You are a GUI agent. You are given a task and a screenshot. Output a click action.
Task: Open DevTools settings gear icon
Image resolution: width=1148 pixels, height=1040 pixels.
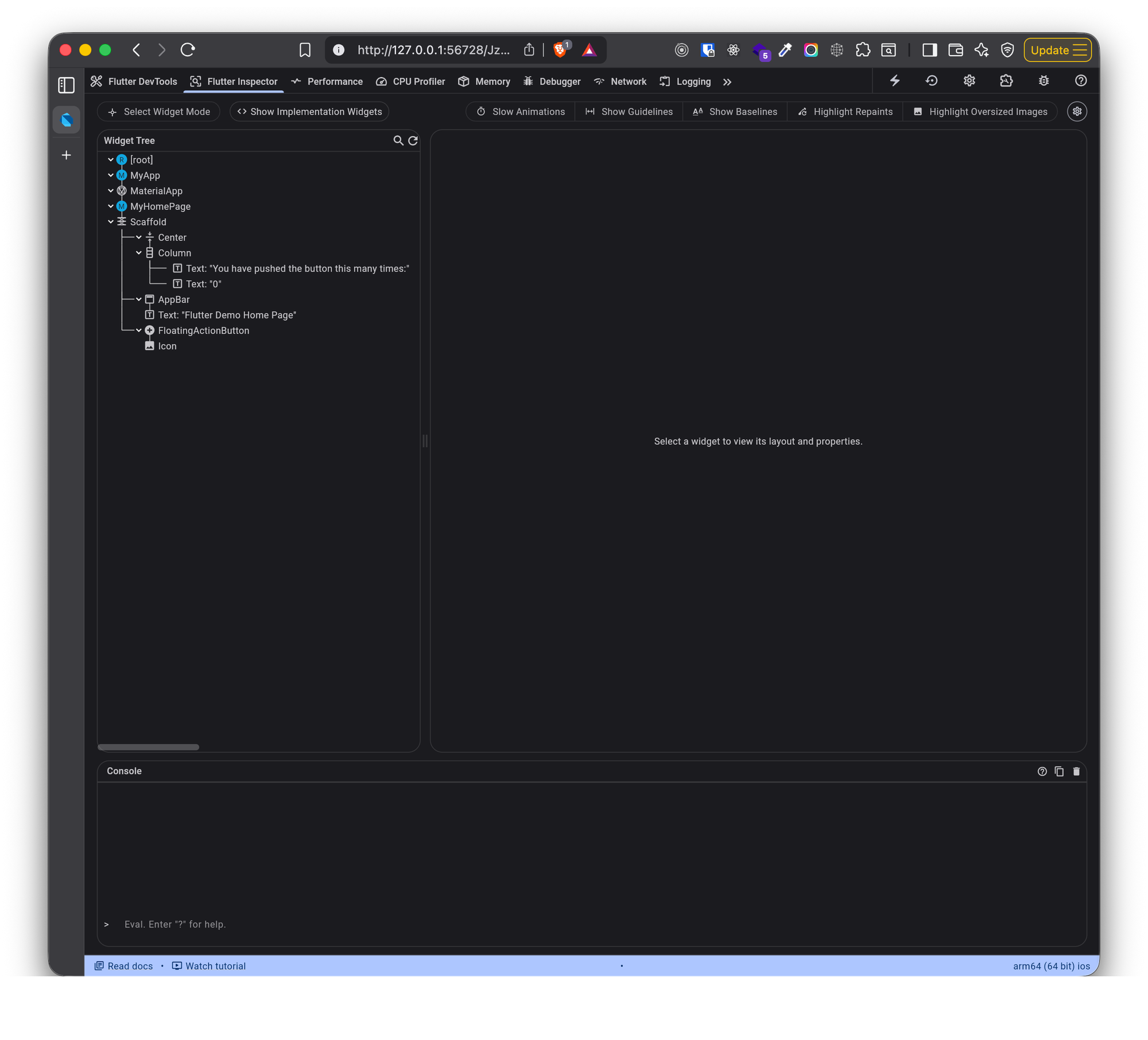(x=969, y=81)
